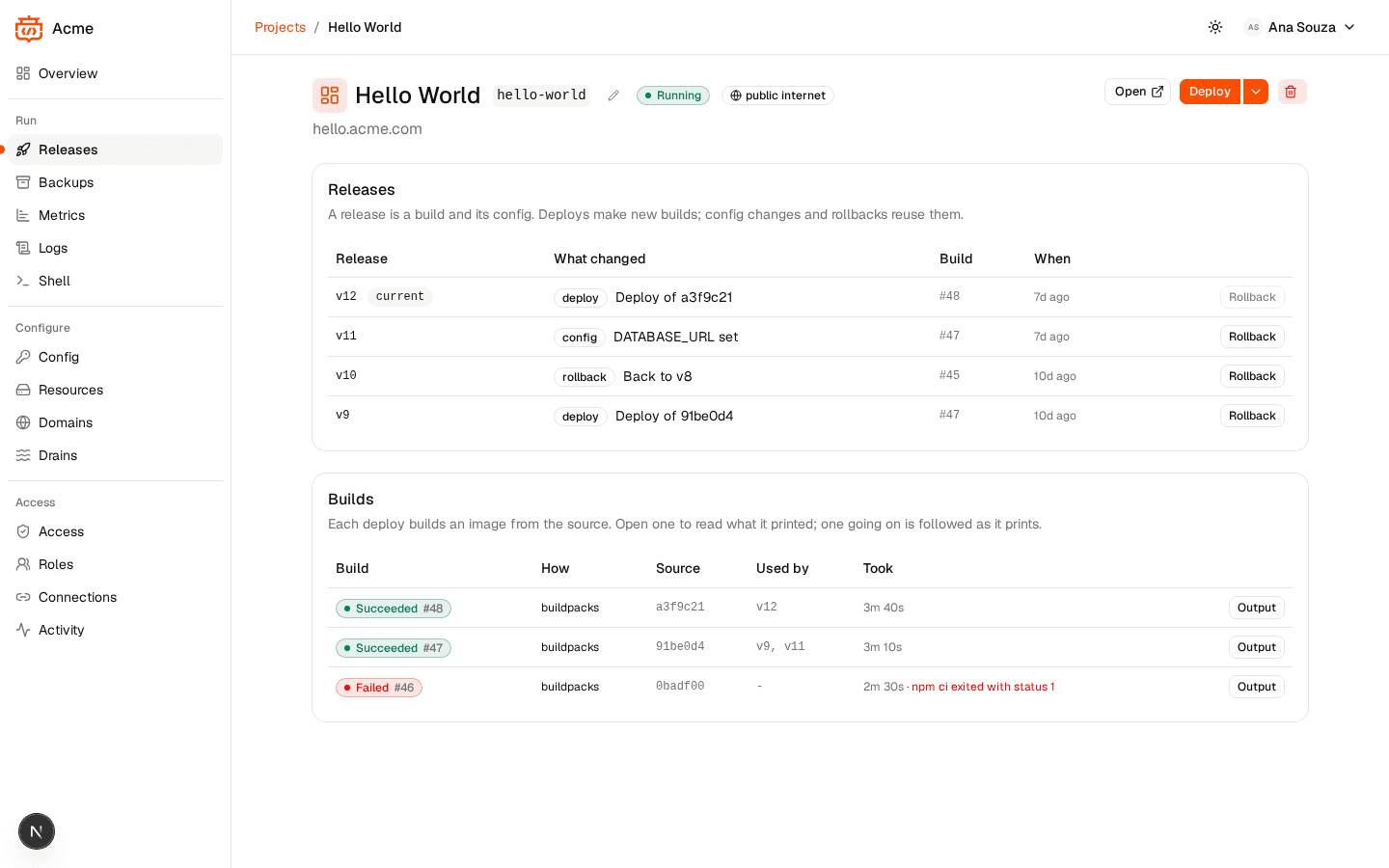Click 'npm ci exited with status 1' error
1389x868 pixels.
pos(983,687)
